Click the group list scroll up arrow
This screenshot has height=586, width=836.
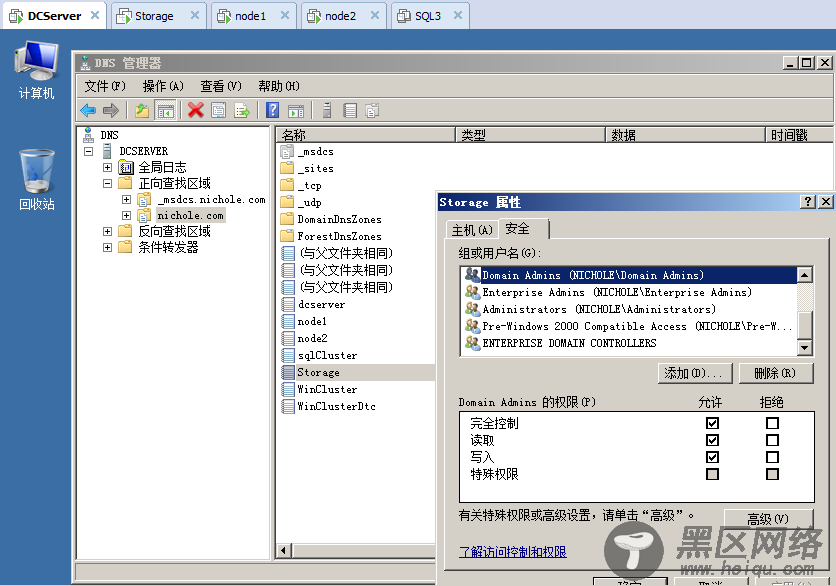click(x=805, y=275)
